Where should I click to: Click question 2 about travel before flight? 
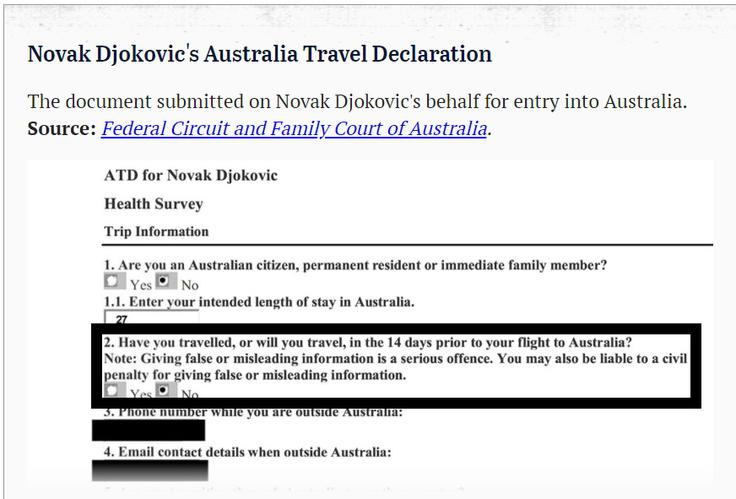(368, 342)
